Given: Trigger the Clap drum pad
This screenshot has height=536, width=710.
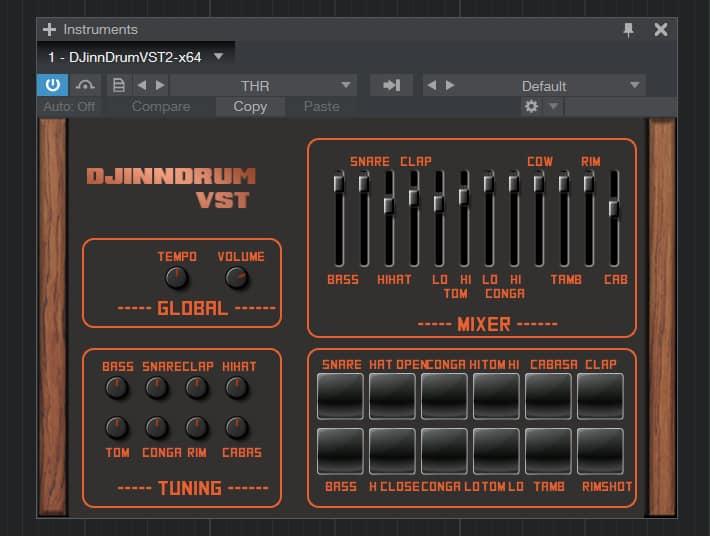Looking at the screenshot, I should point(600,396).
